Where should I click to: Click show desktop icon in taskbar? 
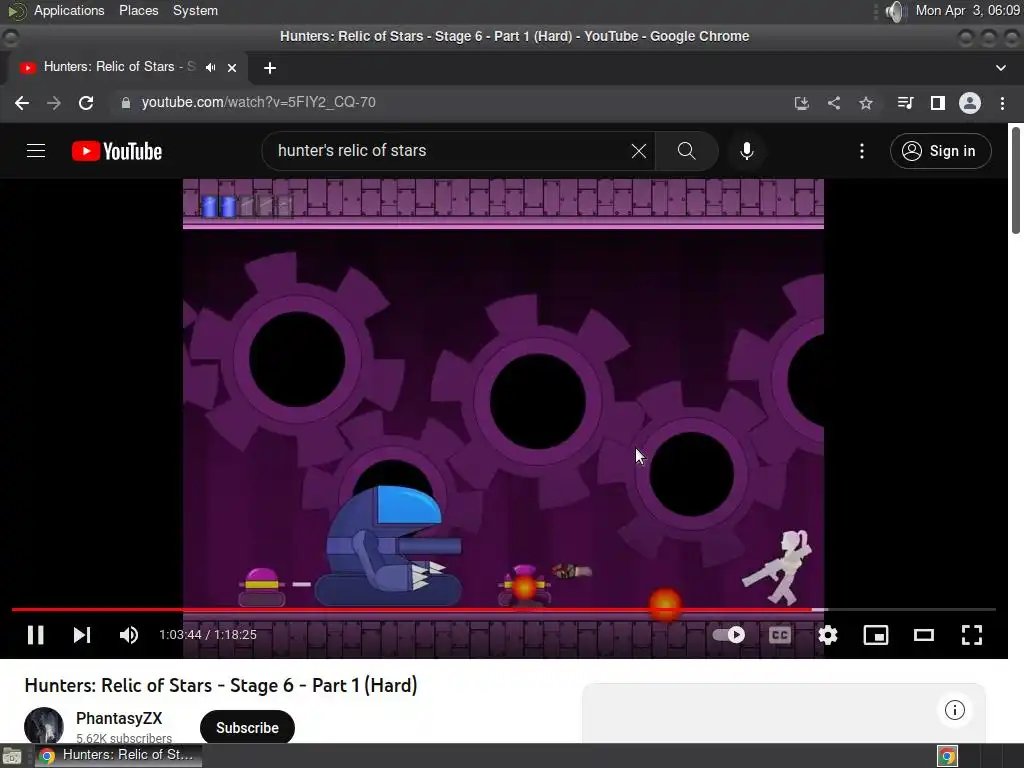point(12,756)
